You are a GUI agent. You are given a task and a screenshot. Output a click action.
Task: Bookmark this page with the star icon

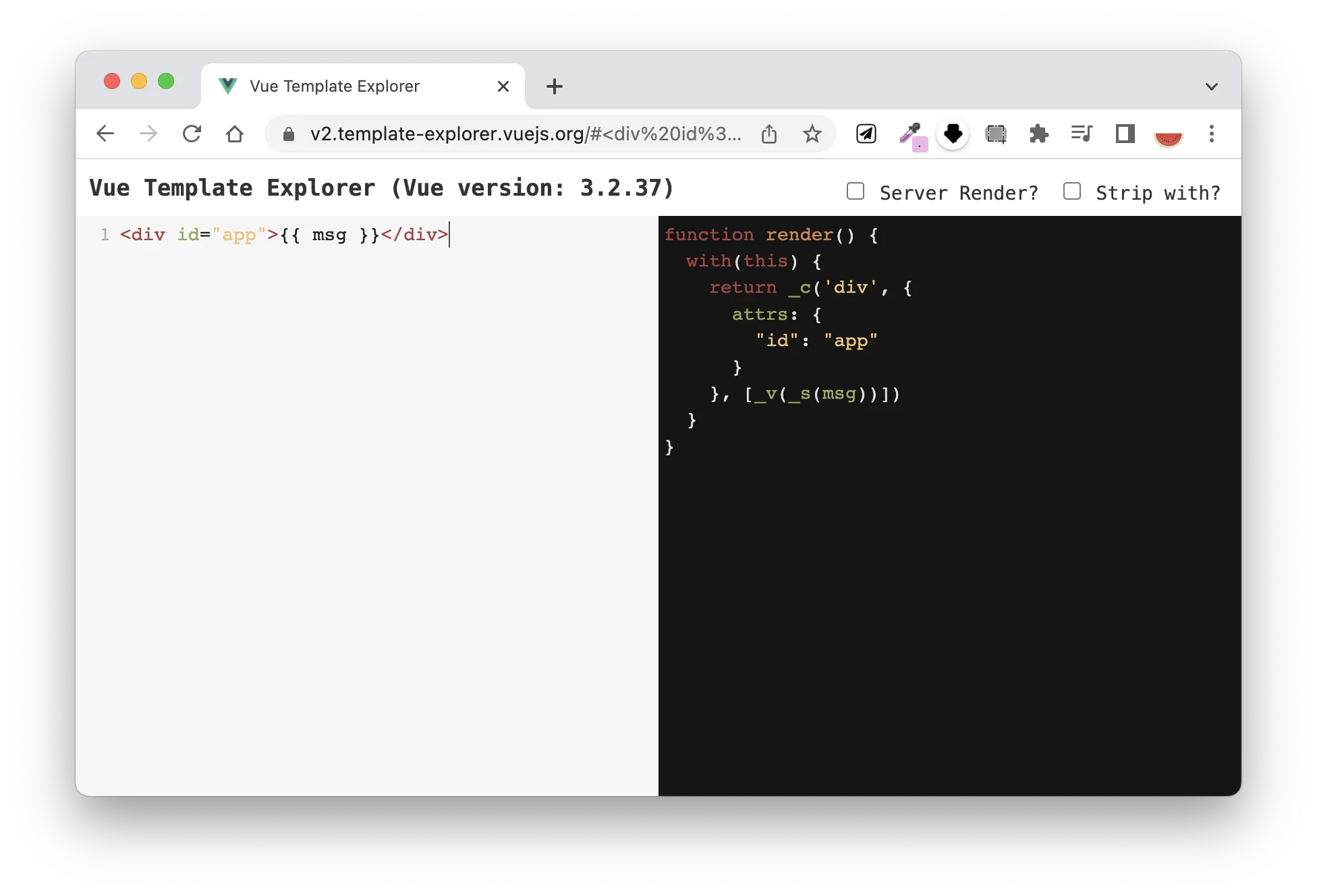click(x=812, y=134)
